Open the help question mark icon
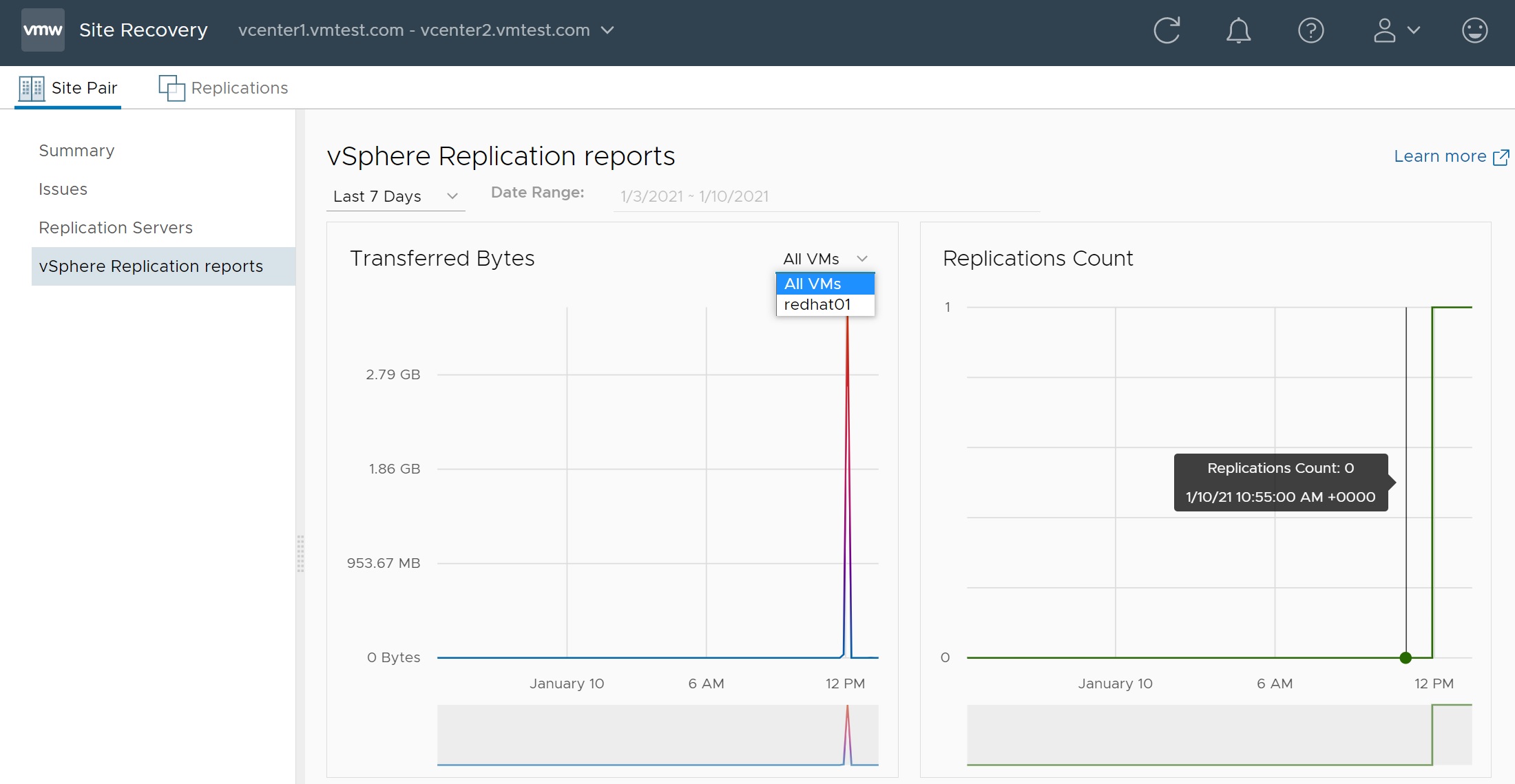The image size is (1515, 784). click(x=1310, y=30)
